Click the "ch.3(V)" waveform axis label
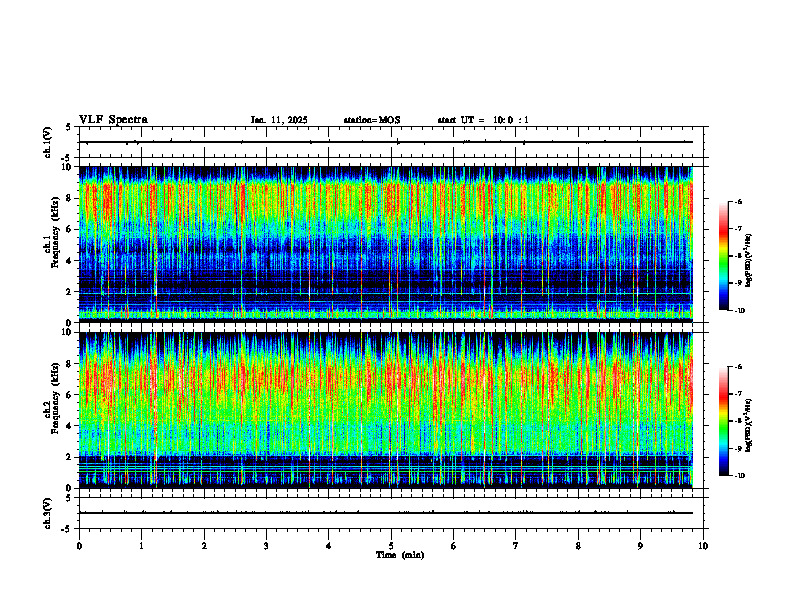Viewport: 792px width, 612px height. 48,513
